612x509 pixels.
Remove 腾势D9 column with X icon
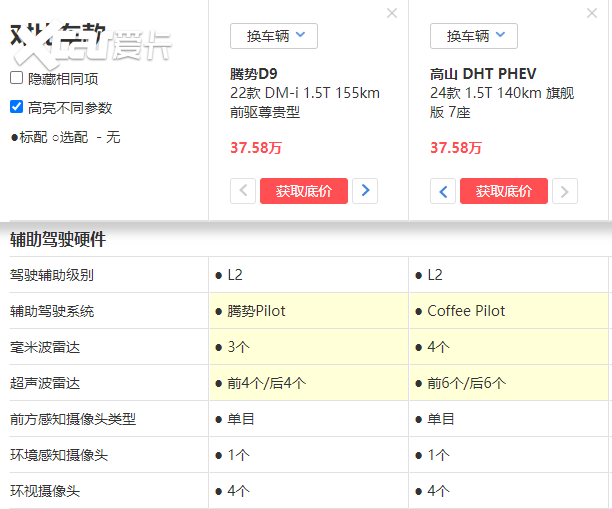point(392,13)
